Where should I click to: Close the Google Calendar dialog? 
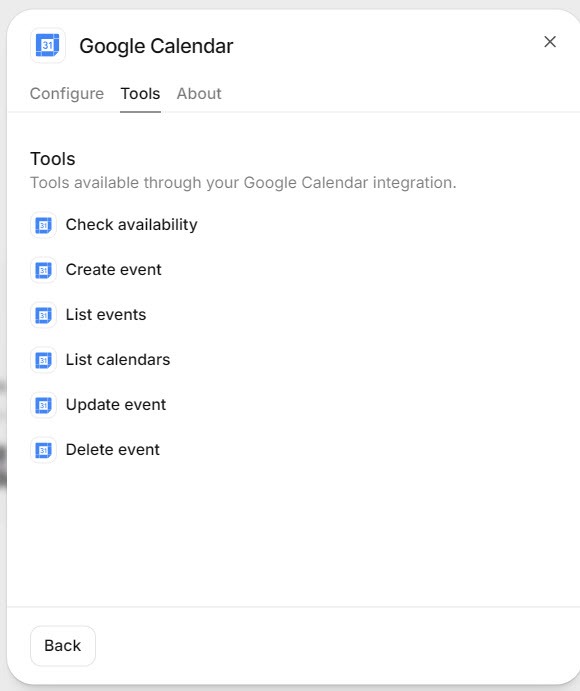tap(550, 42)
